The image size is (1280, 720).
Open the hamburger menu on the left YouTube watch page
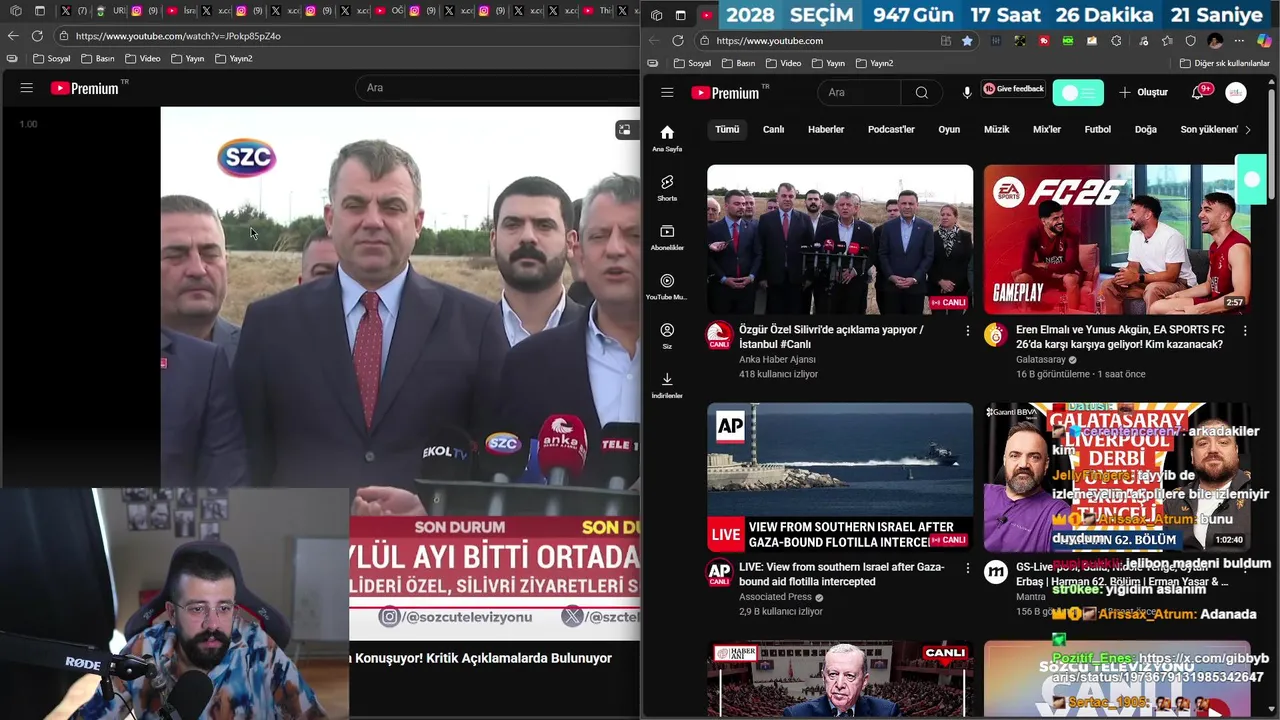point(27,88)
